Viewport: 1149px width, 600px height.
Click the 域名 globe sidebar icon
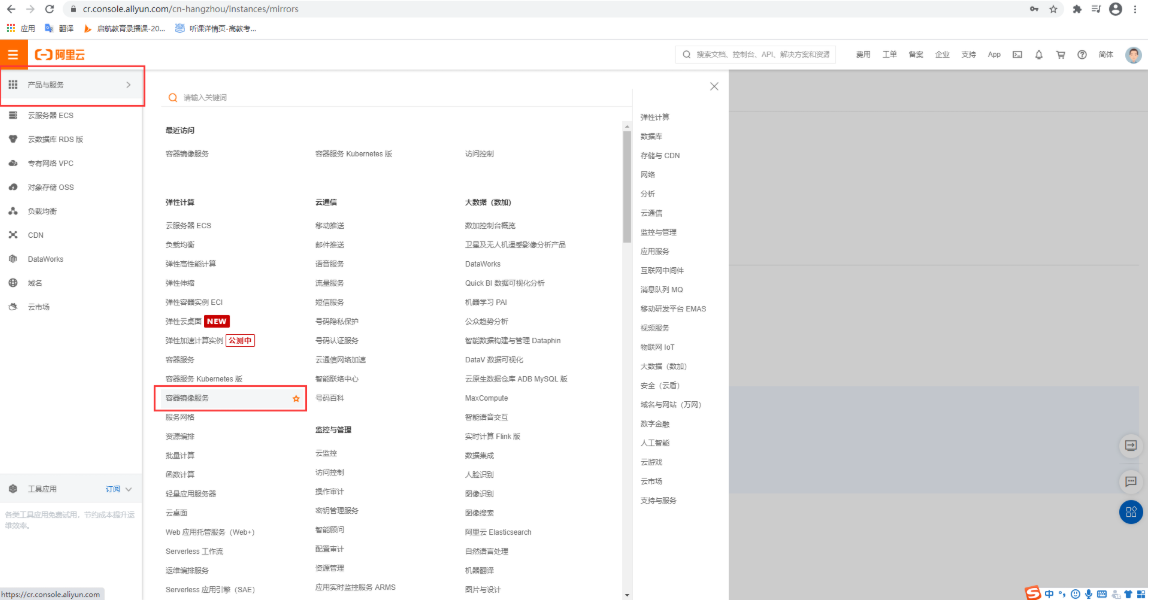click(x=13, y=283)
